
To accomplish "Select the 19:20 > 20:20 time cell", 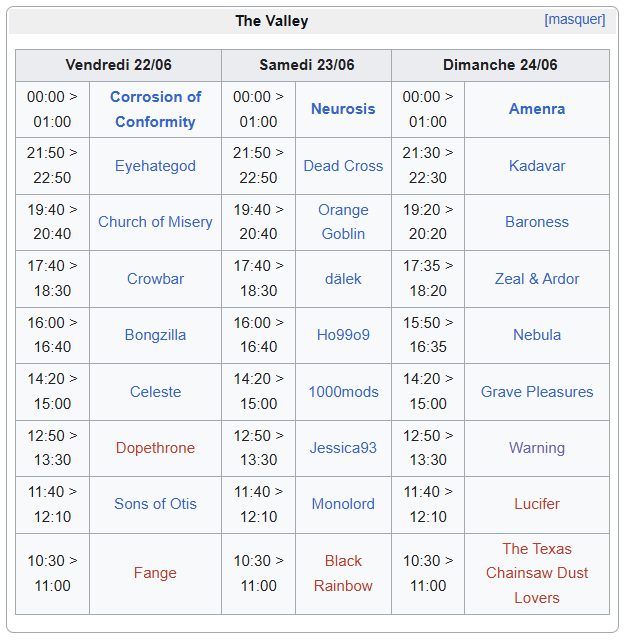I will coord(428,222).
